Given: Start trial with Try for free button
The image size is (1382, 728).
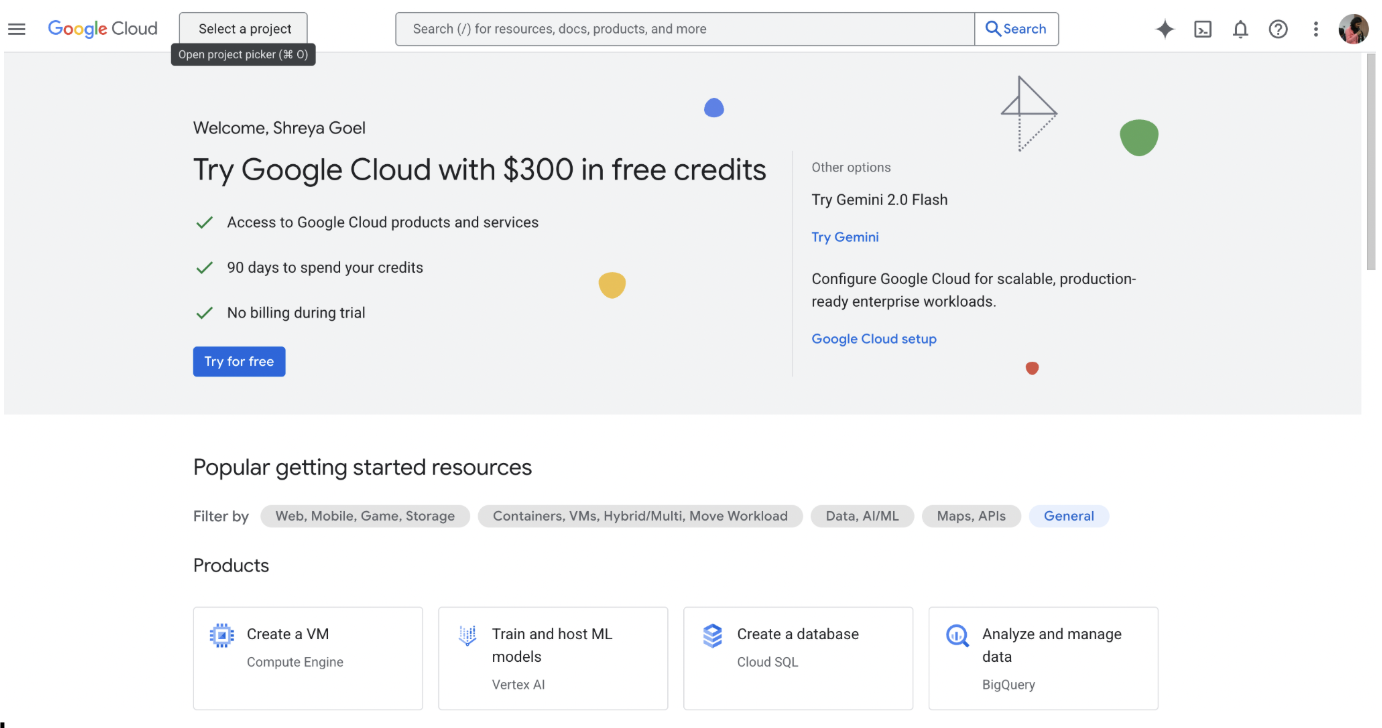Looking at the screenshot, I should pyautogui.click(x=239, y=361).
